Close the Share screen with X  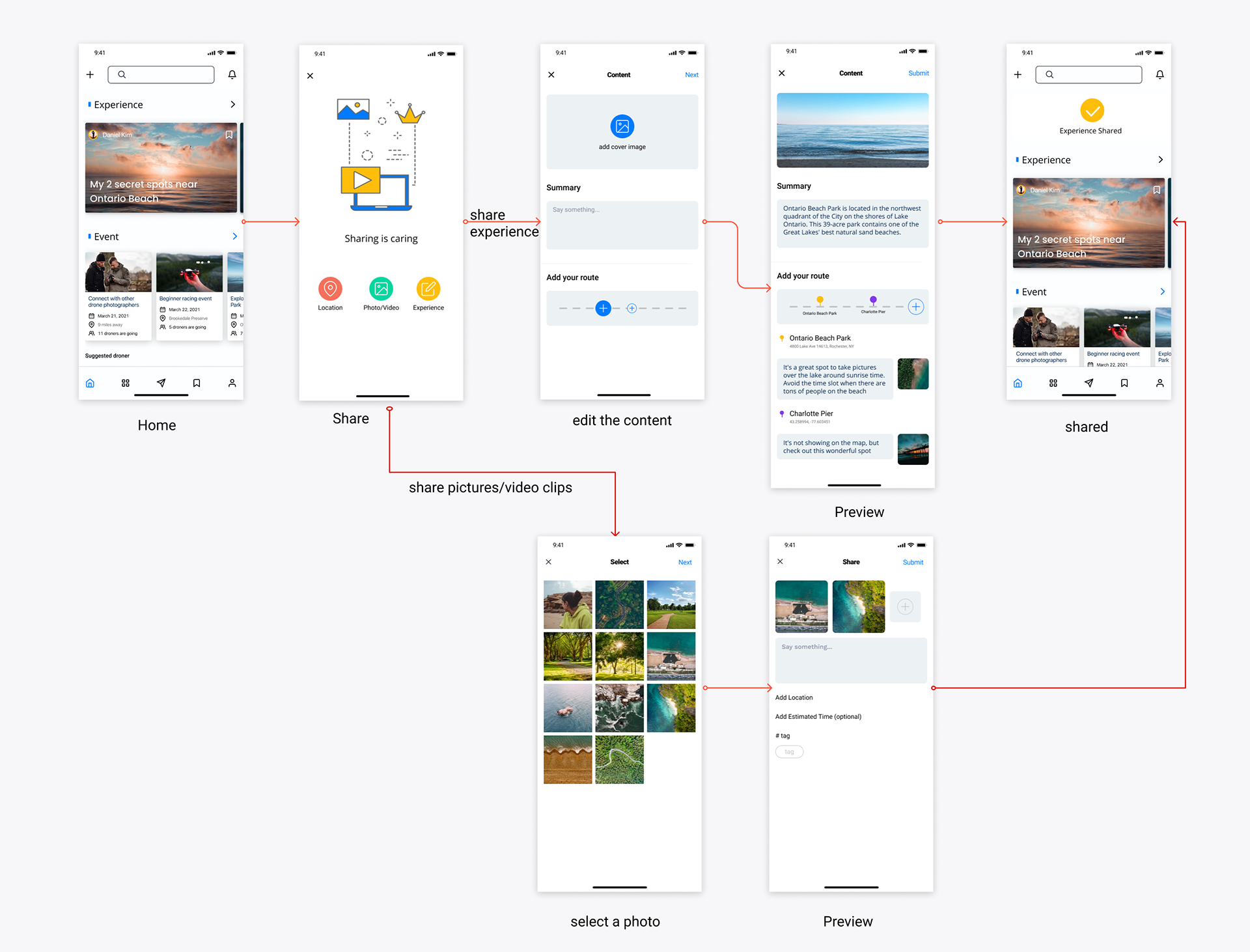[310, 76]
